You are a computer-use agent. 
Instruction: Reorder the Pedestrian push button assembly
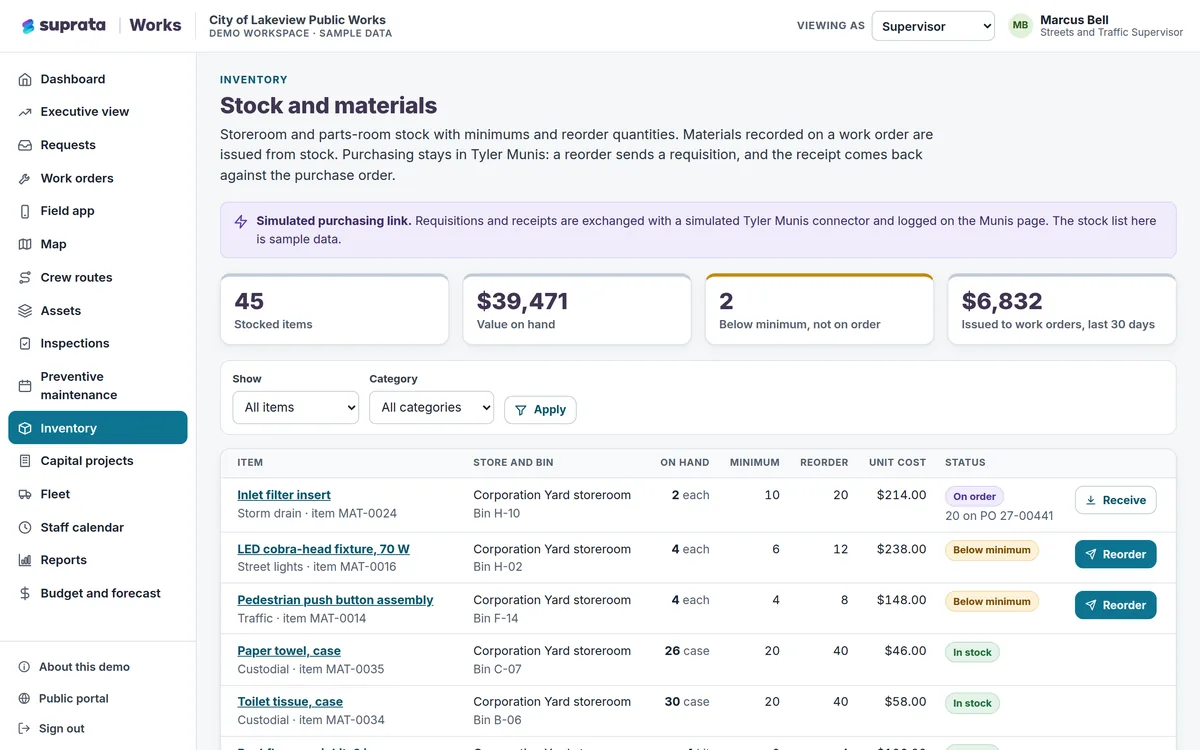click(1116, 605)
